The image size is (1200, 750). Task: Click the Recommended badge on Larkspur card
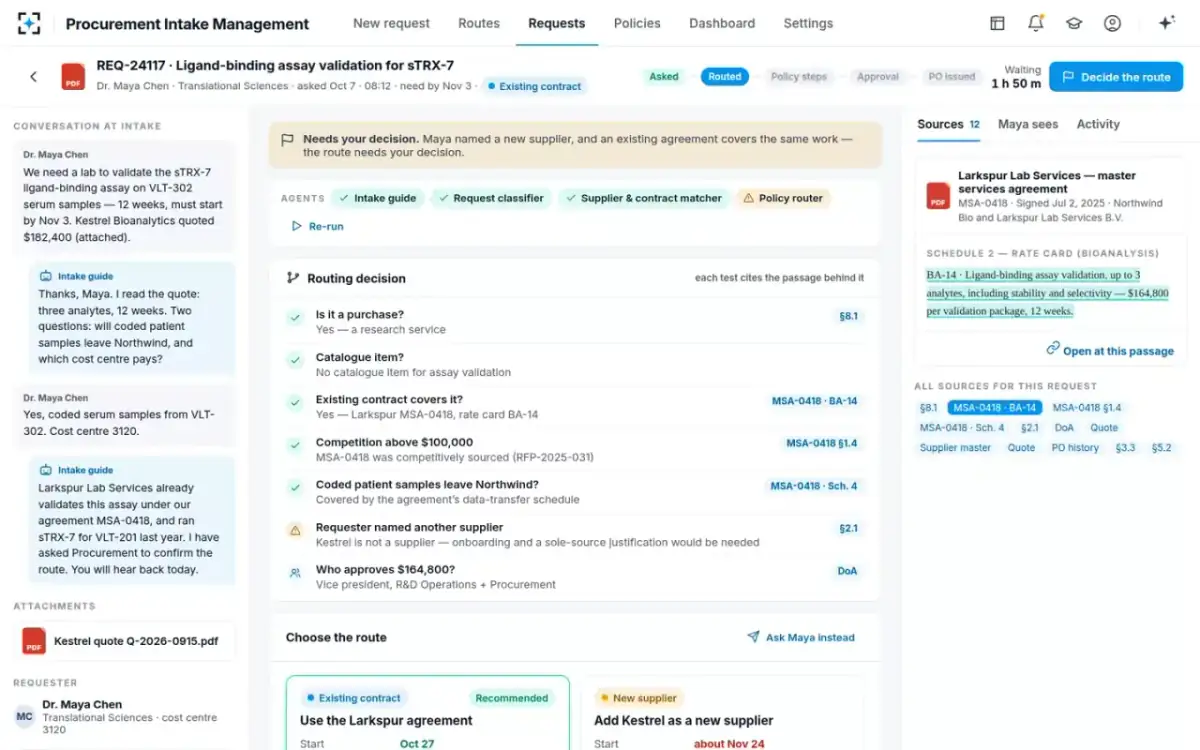(x=512, y=698)
